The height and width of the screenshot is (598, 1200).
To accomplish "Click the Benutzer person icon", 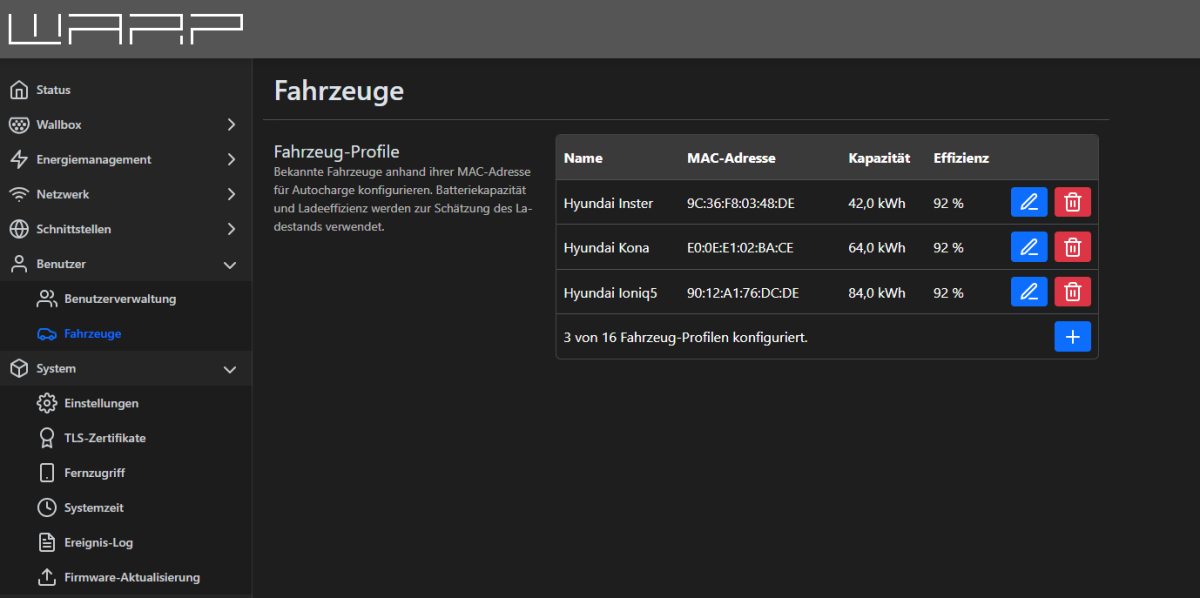I will 19,264.
